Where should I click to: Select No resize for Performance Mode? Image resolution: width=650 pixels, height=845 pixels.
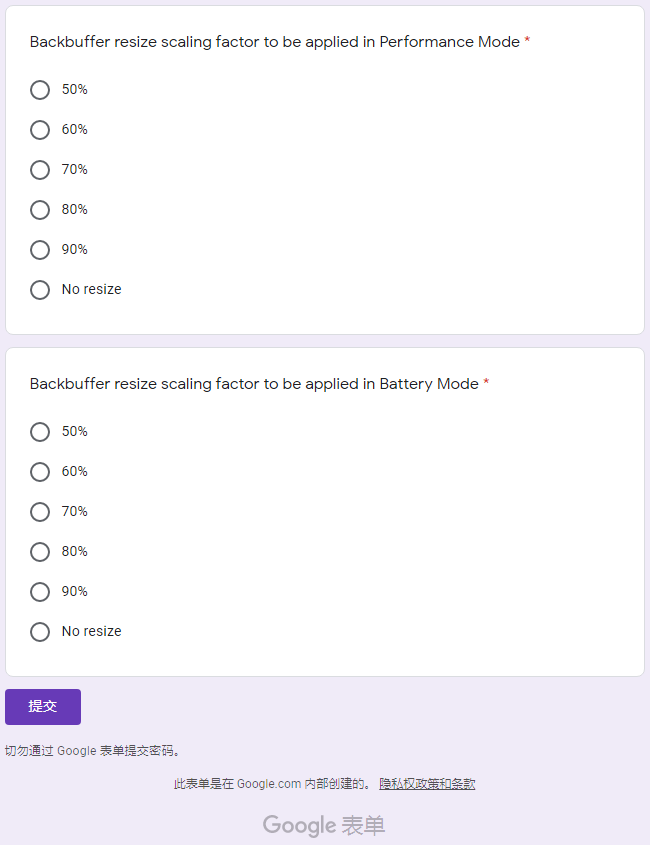(x=40, y=290)
